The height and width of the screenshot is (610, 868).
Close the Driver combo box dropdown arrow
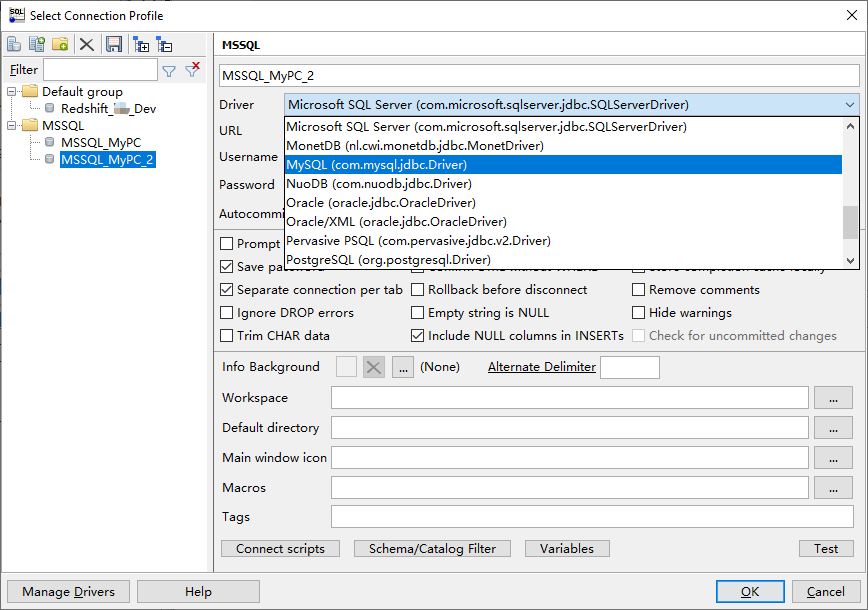850,105
